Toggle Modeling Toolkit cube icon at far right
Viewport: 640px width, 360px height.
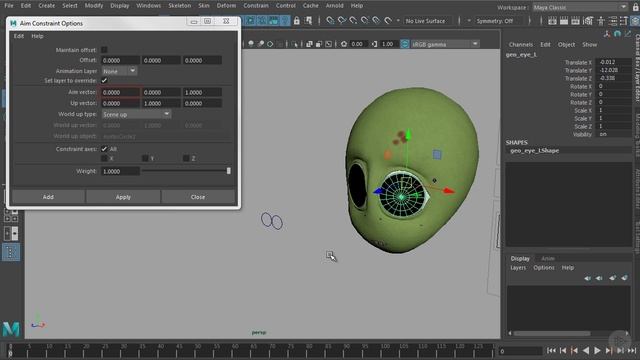[x=635, y=21]
